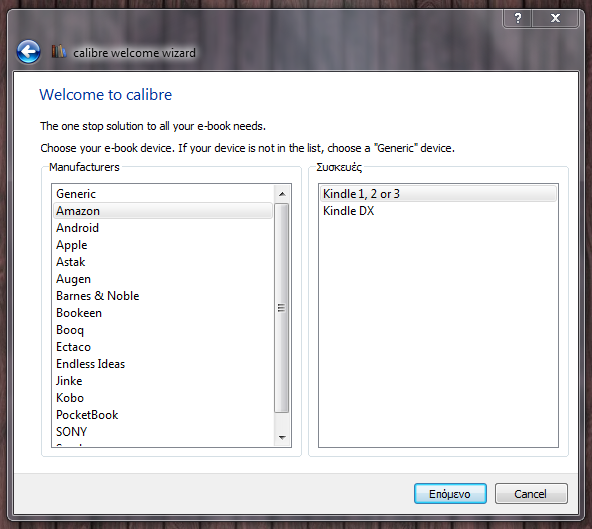Pick Jinke from the manufacturers
Image resolution: width=592 pixels, height=529 pixels.
point(163,381)
